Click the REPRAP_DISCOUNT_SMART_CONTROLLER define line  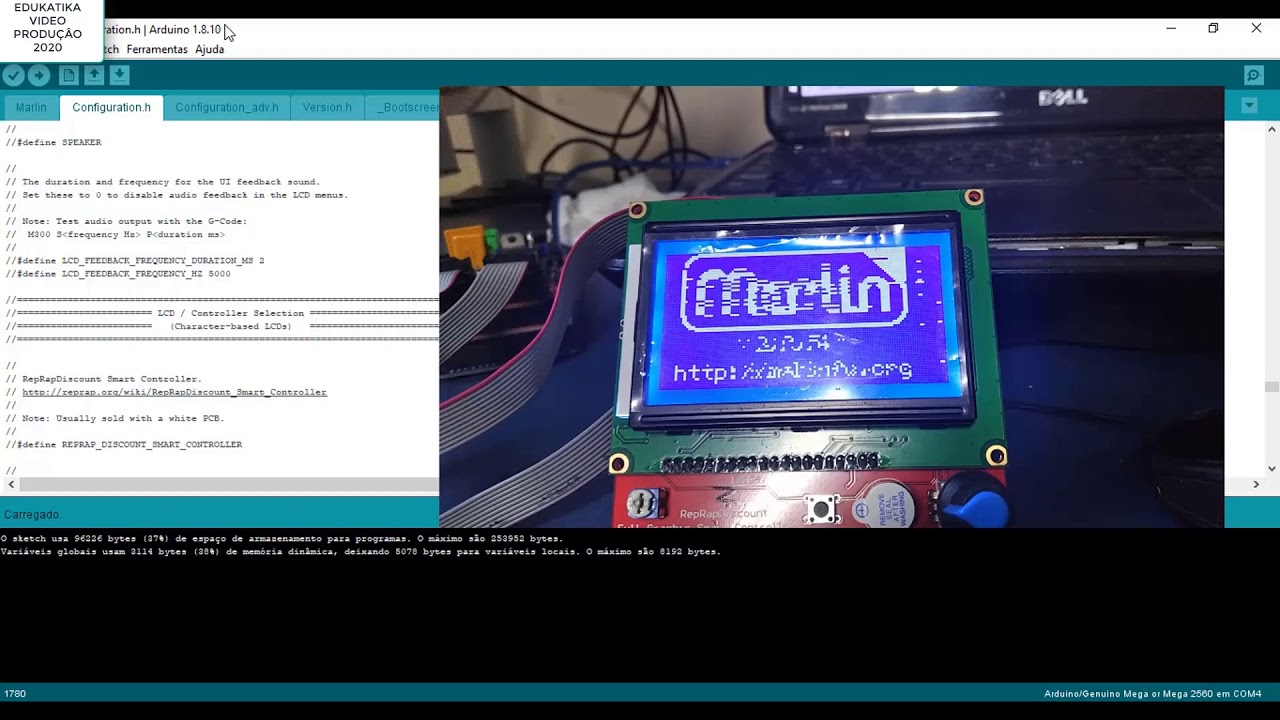[124, 444]
